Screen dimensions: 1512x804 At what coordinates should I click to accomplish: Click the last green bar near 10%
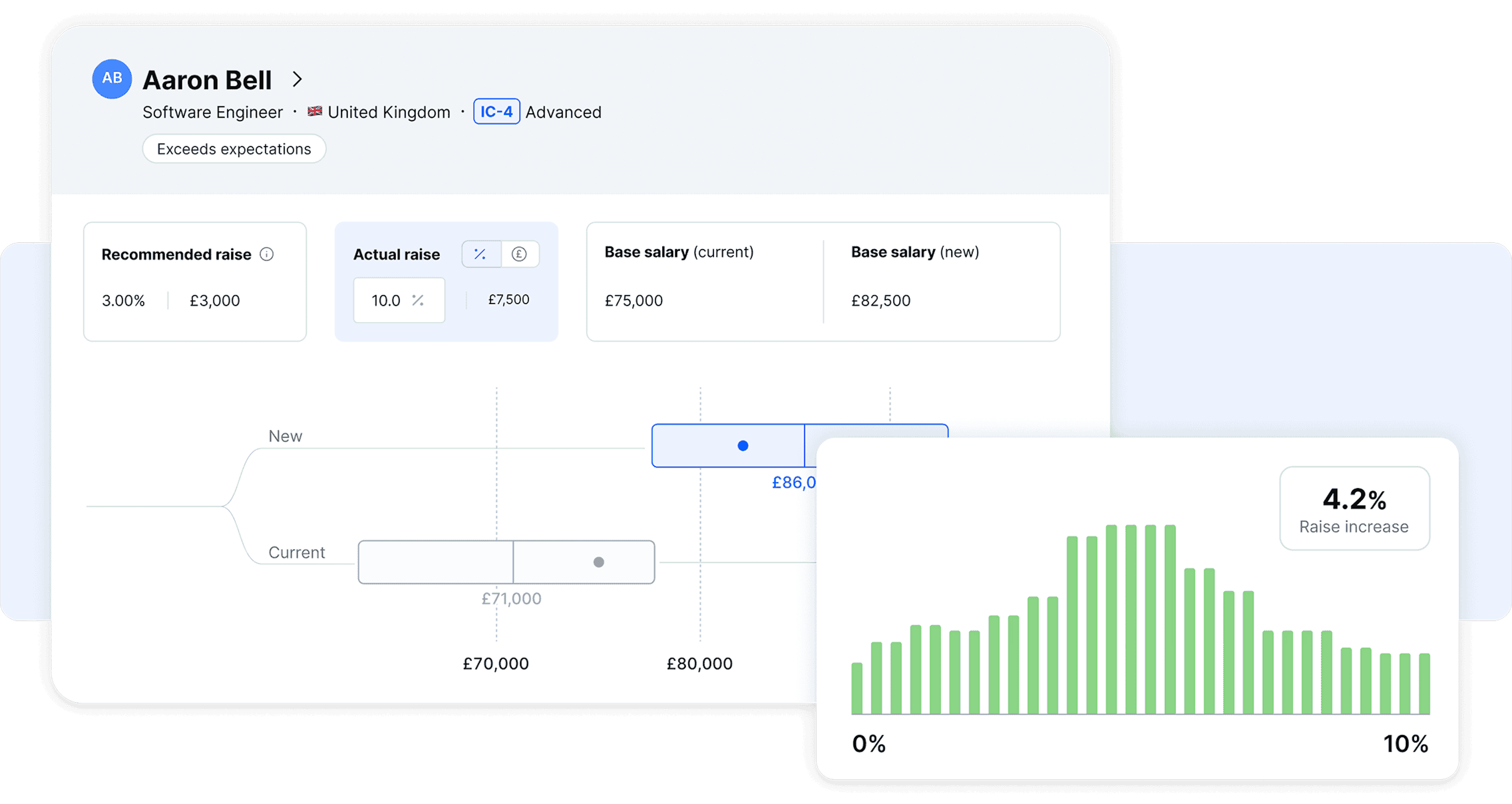pos(1424,683)
